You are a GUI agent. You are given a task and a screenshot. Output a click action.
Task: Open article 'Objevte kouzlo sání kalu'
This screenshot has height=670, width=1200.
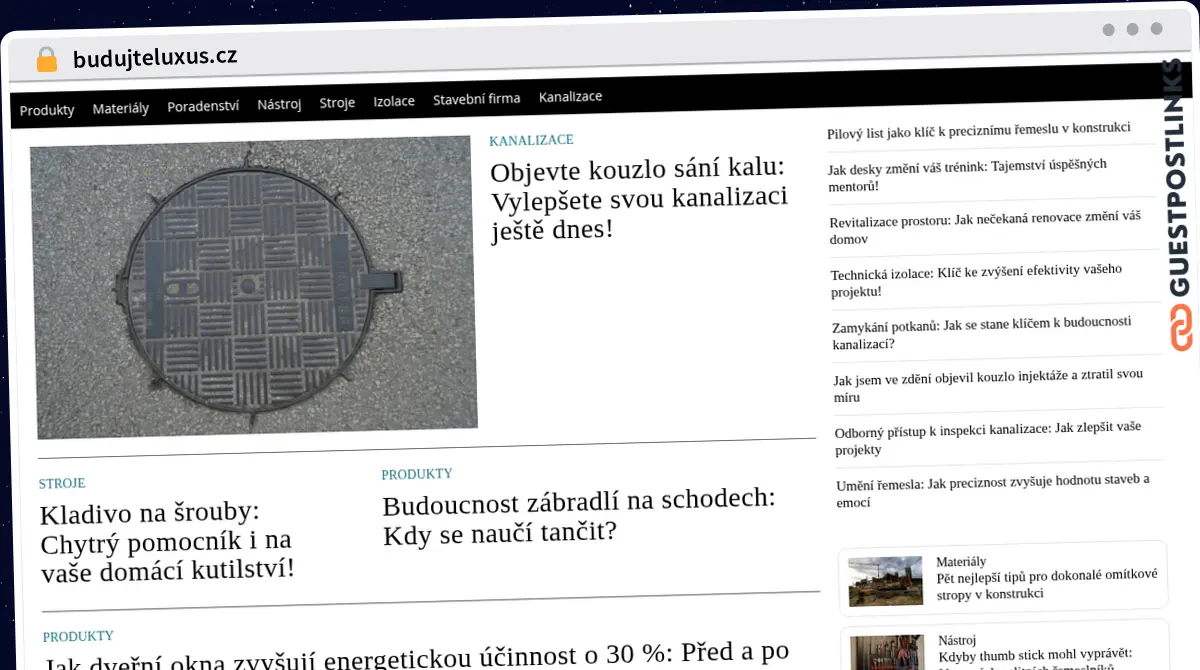tap(639, 200)
